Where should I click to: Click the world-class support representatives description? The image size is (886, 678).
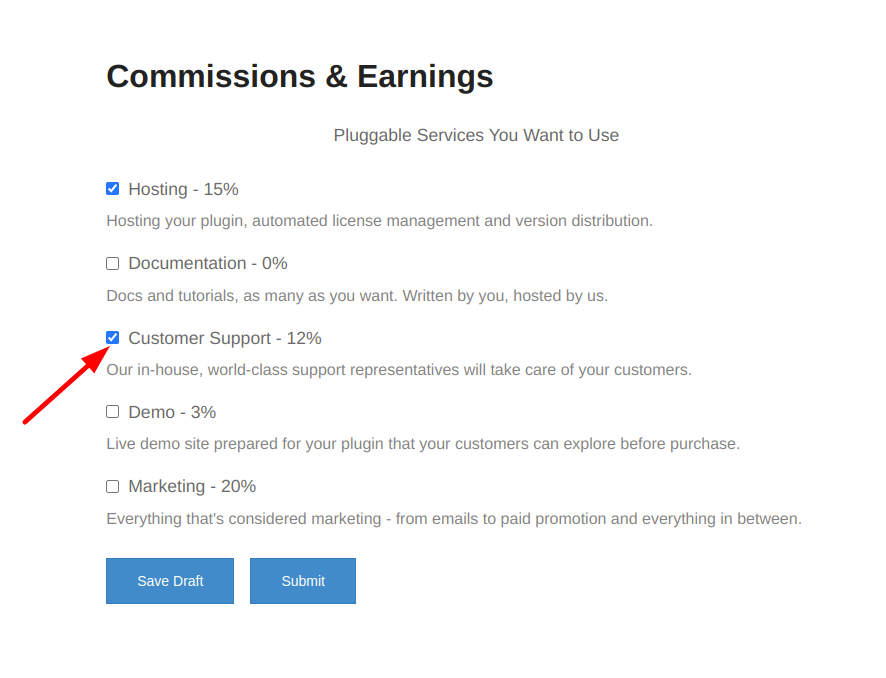(x=399, y=370)
